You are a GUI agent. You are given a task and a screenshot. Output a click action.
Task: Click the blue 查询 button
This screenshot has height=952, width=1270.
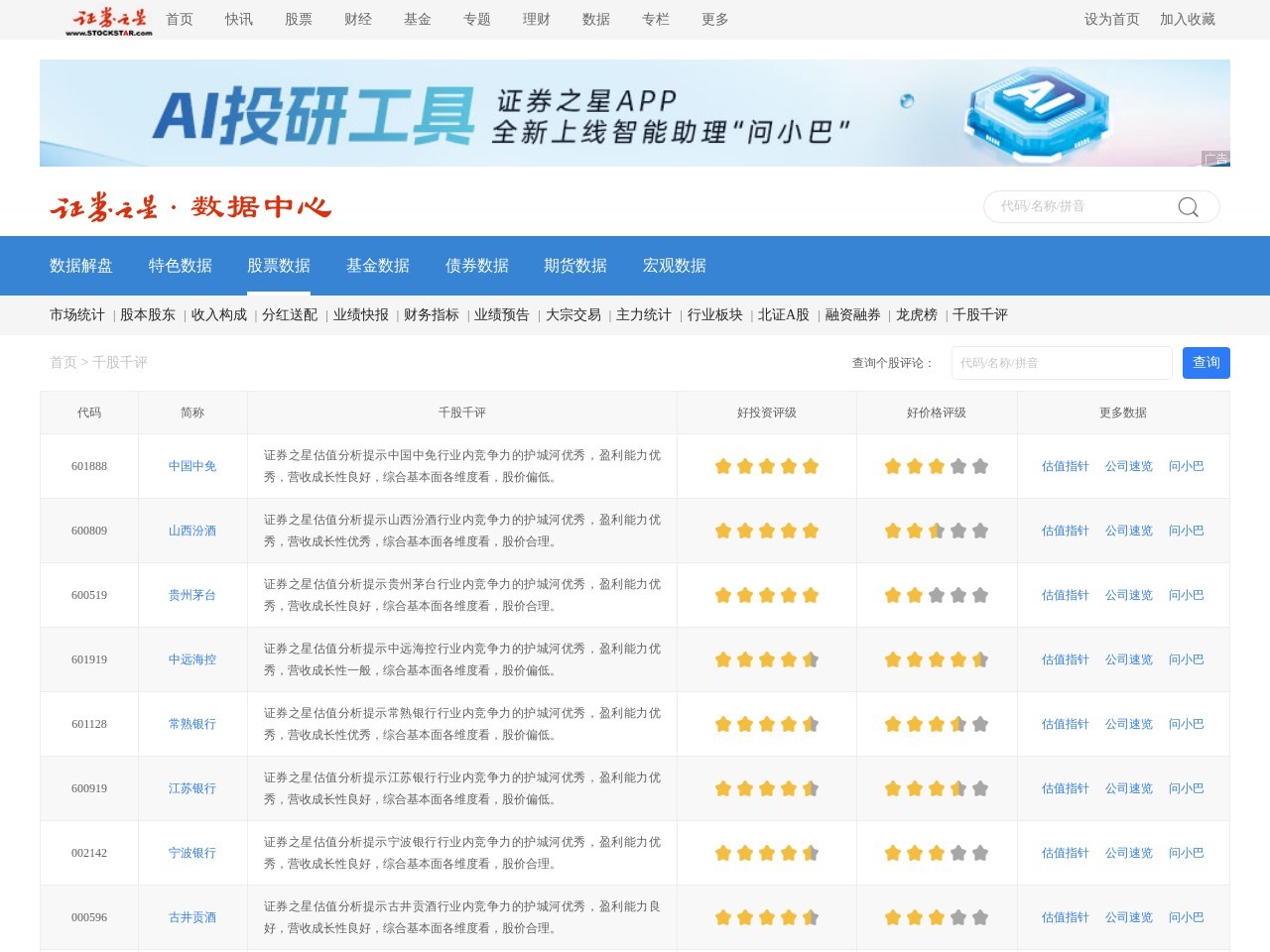tap(1206, 363)
